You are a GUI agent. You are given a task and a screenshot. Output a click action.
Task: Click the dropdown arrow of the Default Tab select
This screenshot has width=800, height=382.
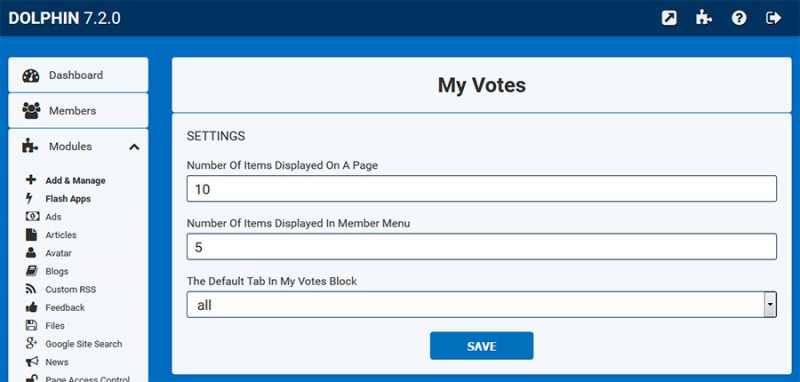pyautogui.click(x=770, y=305)
